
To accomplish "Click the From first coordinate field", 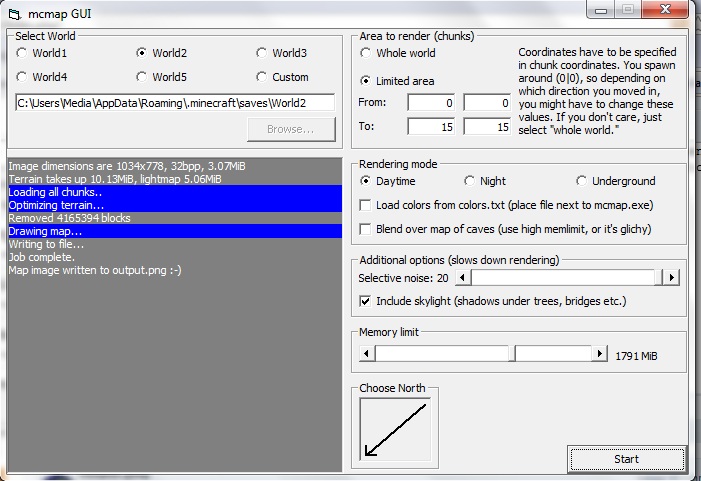I will pos(431,103).
